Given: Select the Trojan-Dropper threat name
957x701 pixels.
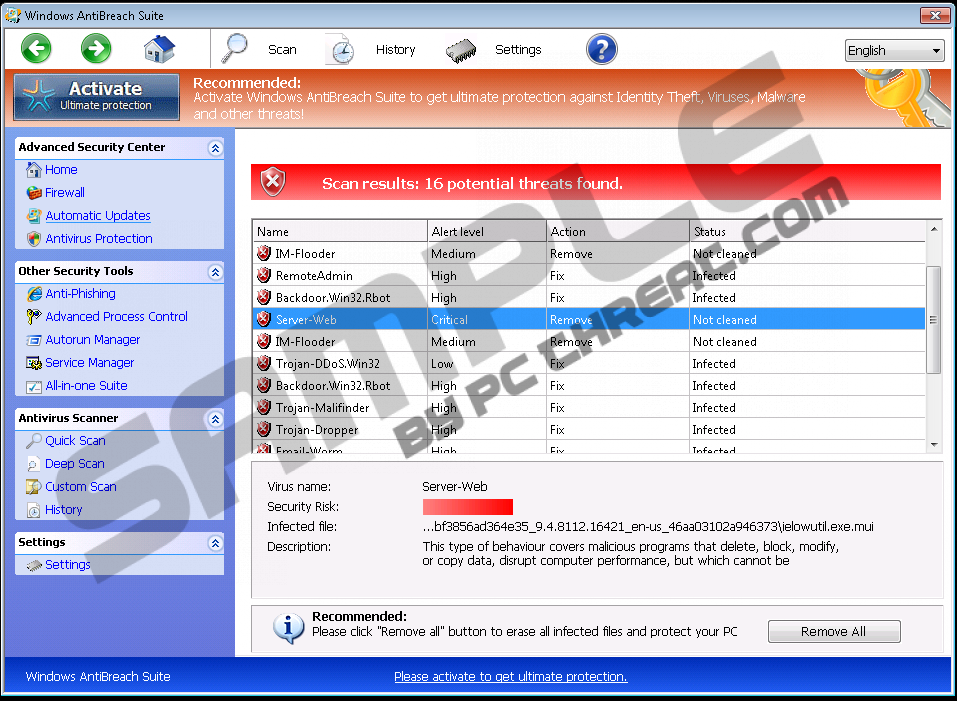Looking at the screenshot, I should pos(317,430).
